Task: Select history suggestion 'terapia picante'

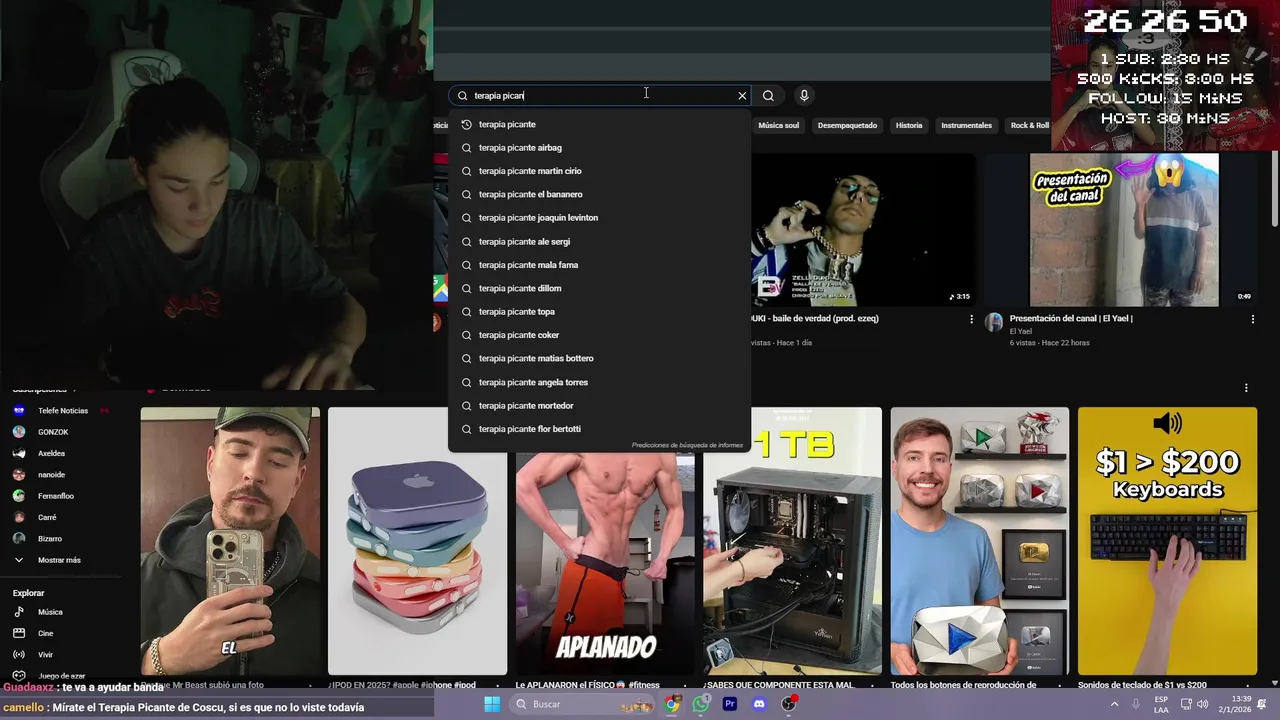Action: click(599, 124)
